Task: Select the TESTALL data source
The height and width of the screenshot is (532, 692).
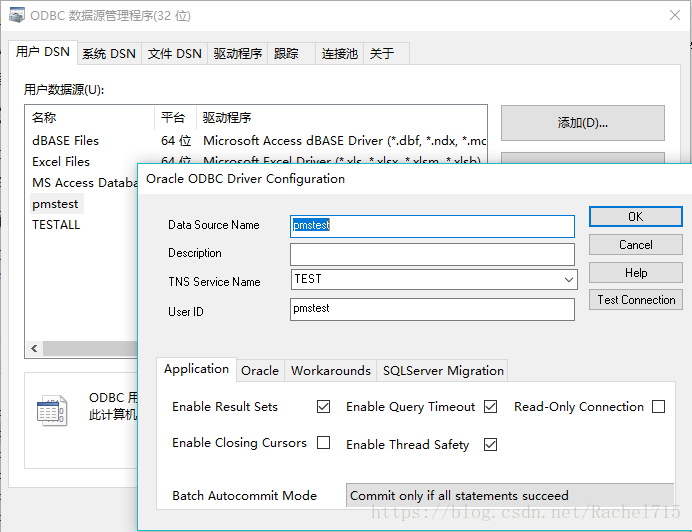Action: click(x=56, y=225)
